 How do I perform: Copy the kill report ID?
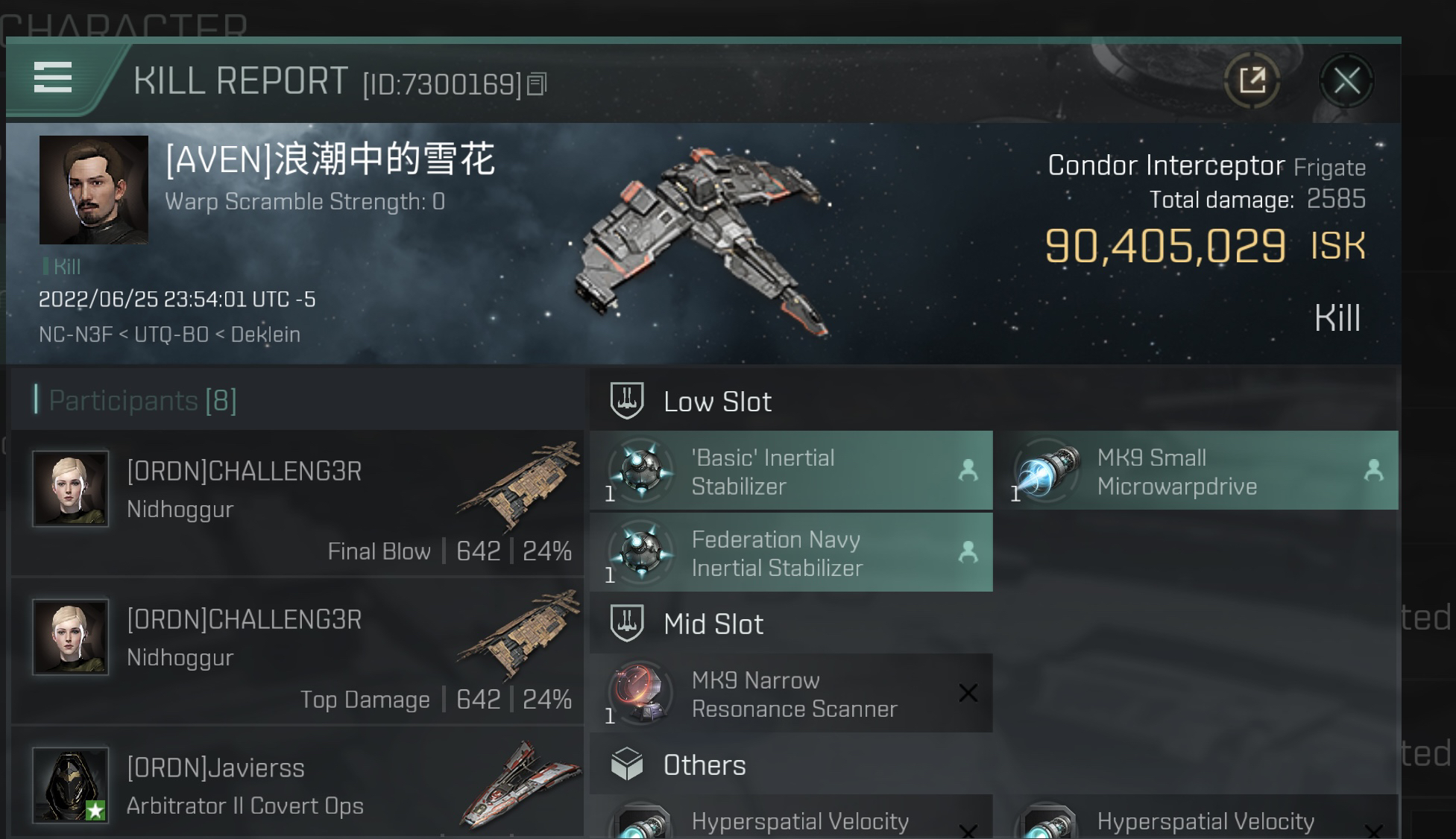point(537,84)
